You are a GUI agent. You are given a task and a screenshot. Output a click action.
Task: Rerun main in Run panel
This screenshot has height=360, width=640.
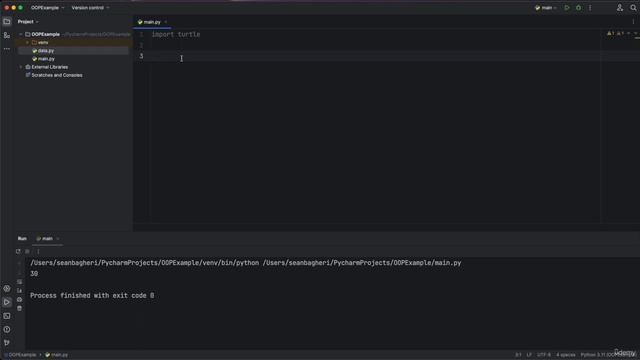(18, 251)
